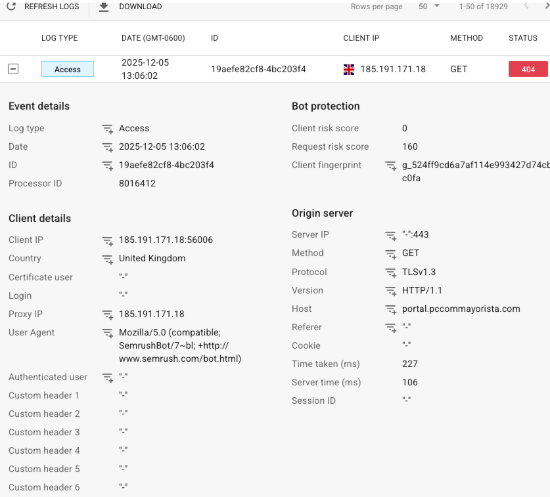Add filter for Client fingerprint

(390, 166)
